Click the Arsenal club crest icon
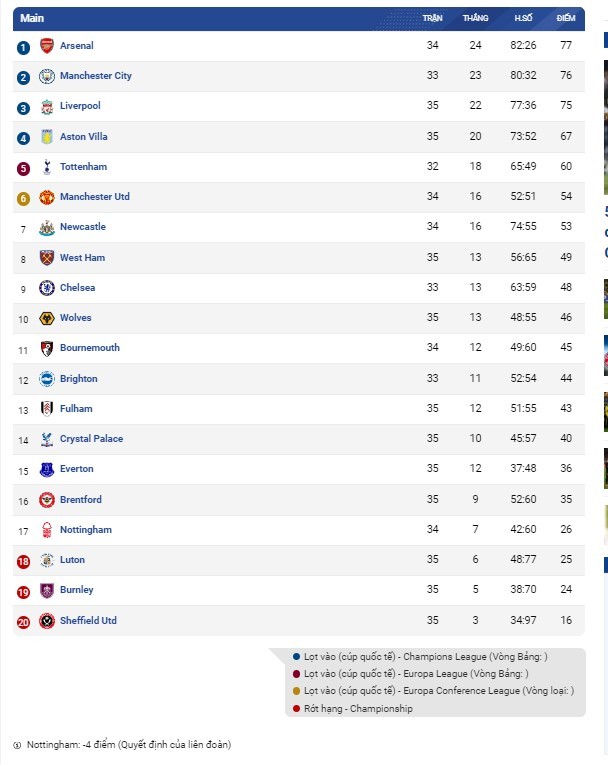The image size is (608, 765). (x=47, y=46)
